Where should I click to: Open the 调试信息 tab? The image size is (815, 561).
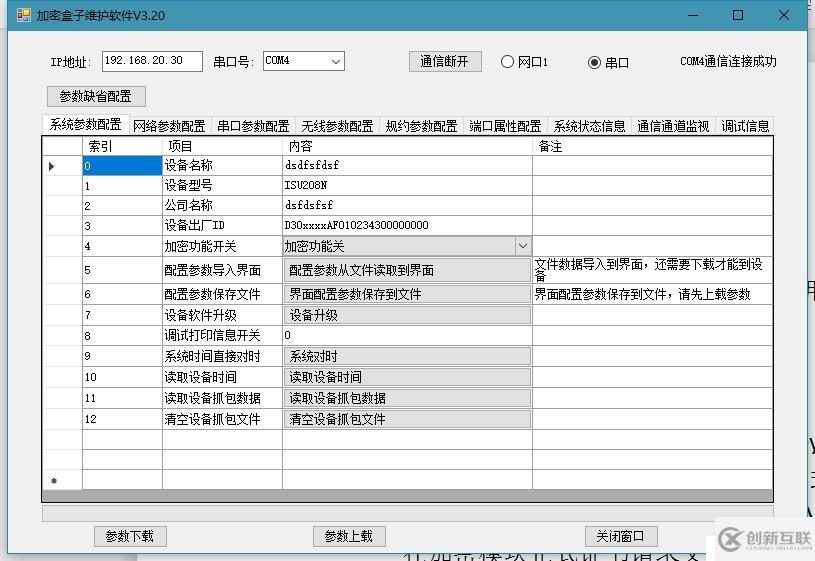coord(745,126)
